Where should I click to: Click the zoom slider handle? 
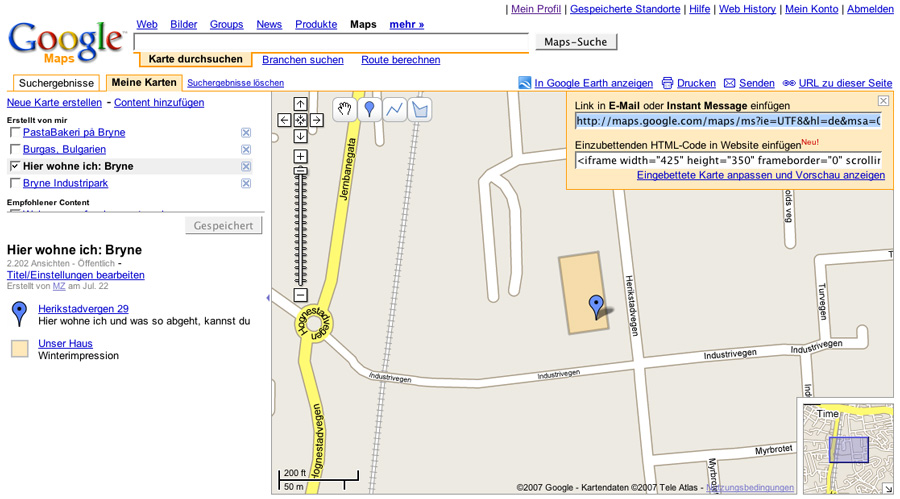[300, 171]
